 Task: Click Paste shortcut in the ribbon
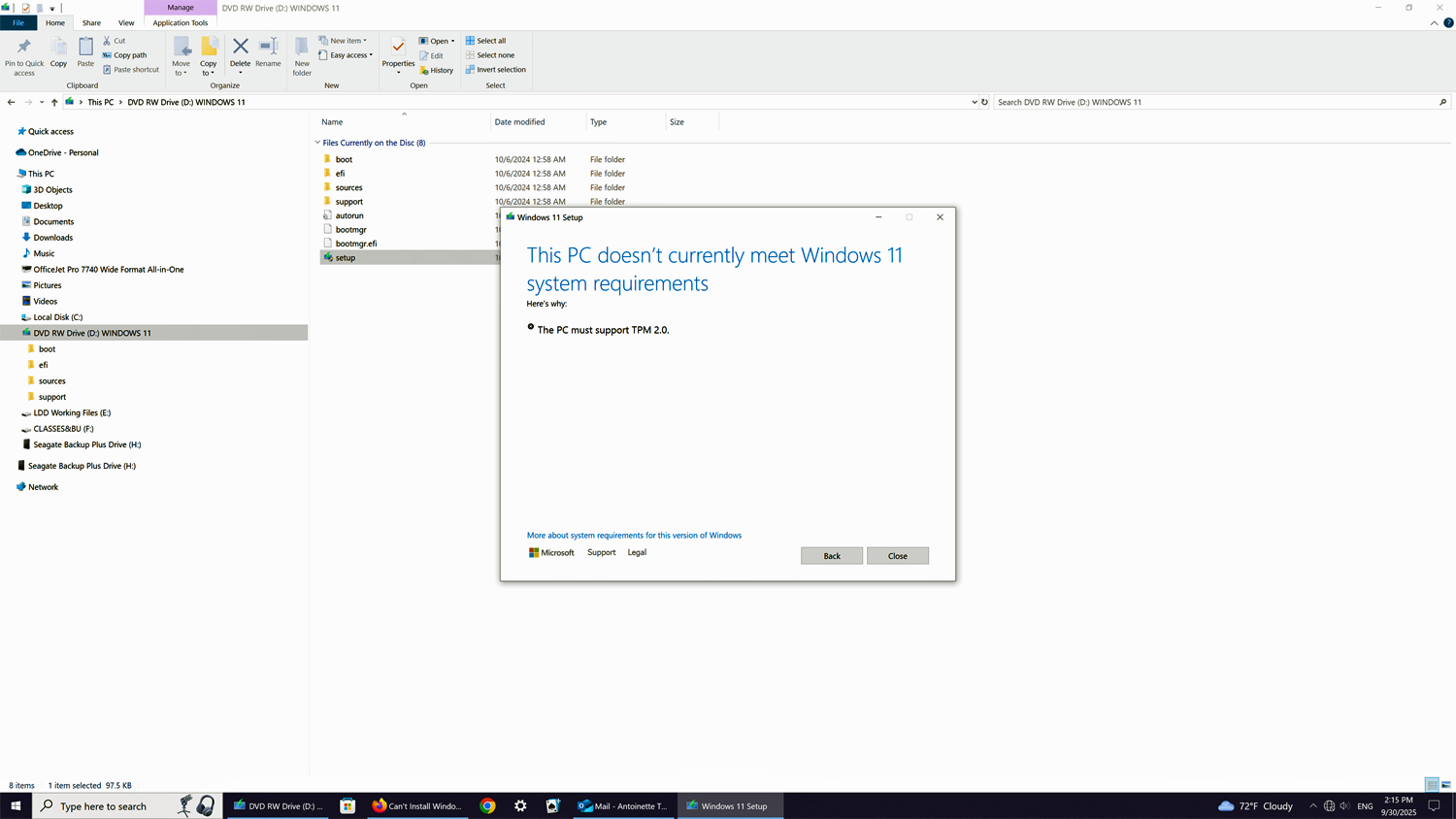[131, 70]
